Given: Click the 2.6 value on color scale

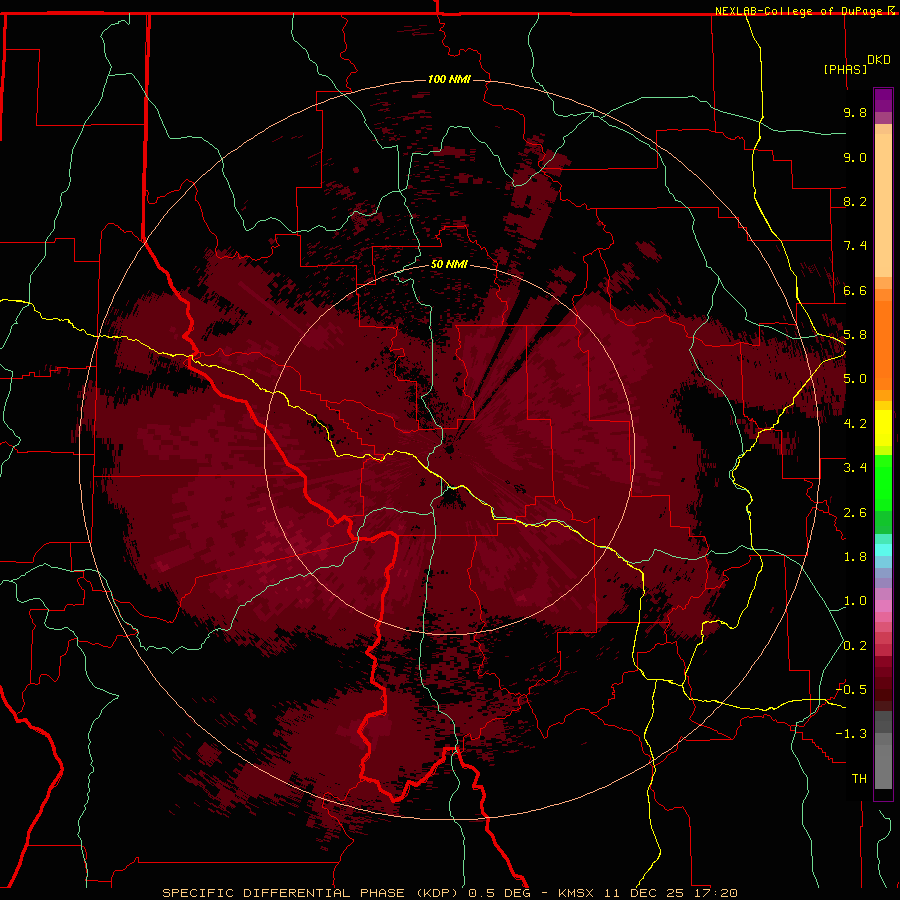Looking at the screenshot, I should click(855, 513).
